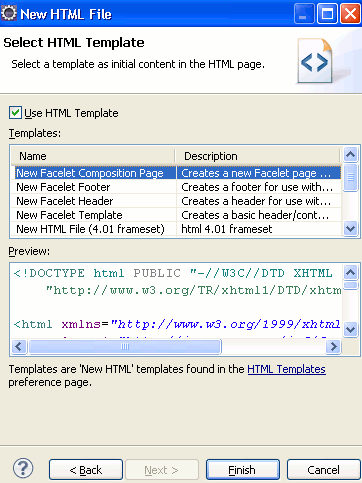Click the Back button

[x=86, y=470]
